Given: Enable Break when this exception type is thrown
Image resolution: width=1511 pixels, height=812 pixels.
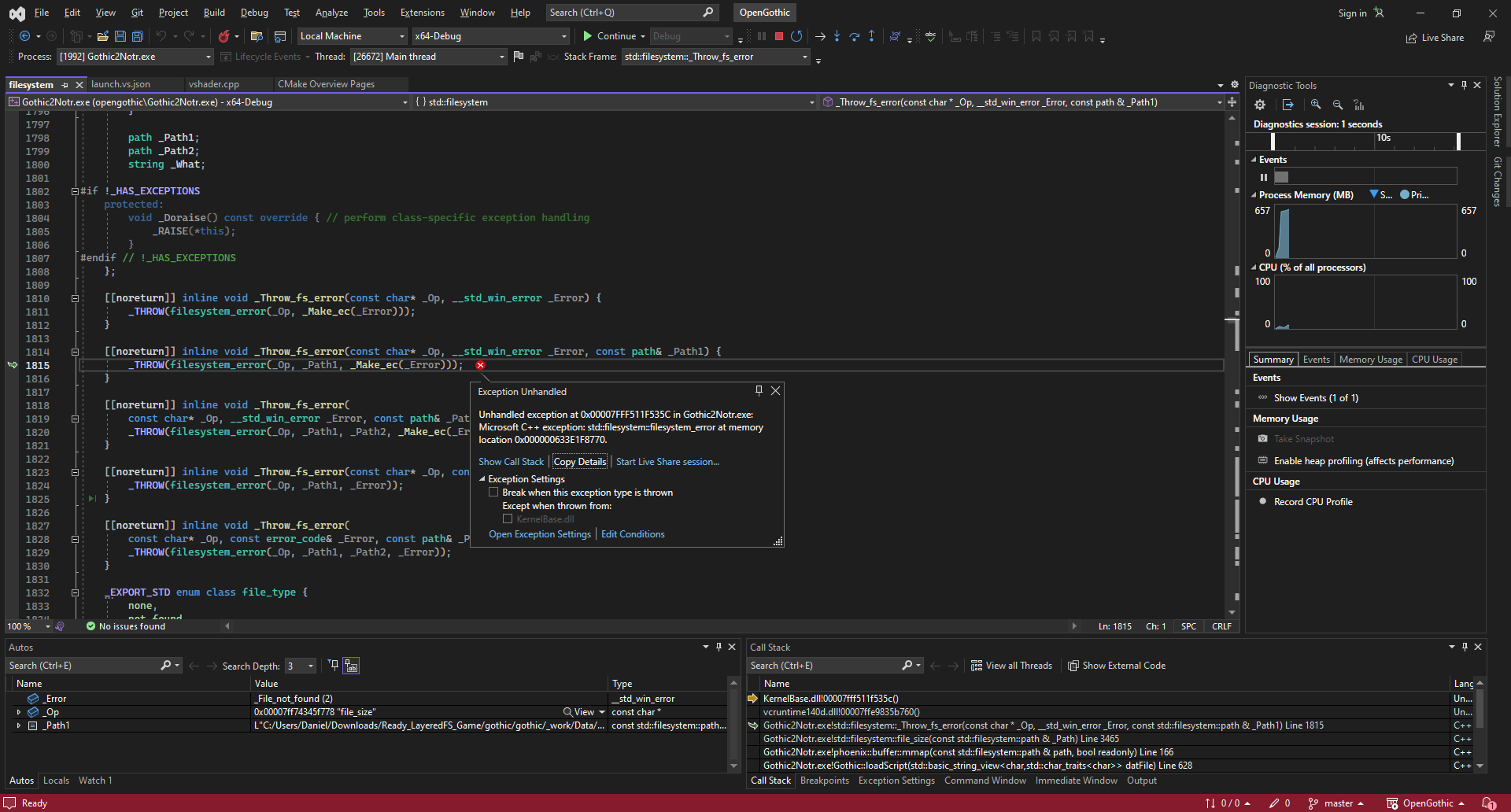Looking at the screenshot, I should pyautogui.click(x=494, y=492).
